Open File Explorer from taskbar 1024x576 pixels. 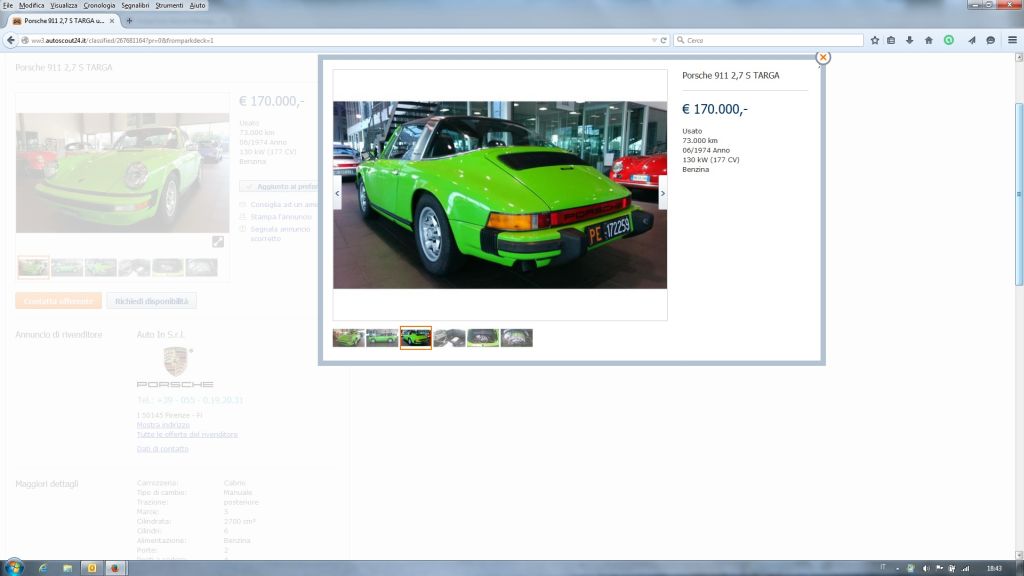[67, 568]
